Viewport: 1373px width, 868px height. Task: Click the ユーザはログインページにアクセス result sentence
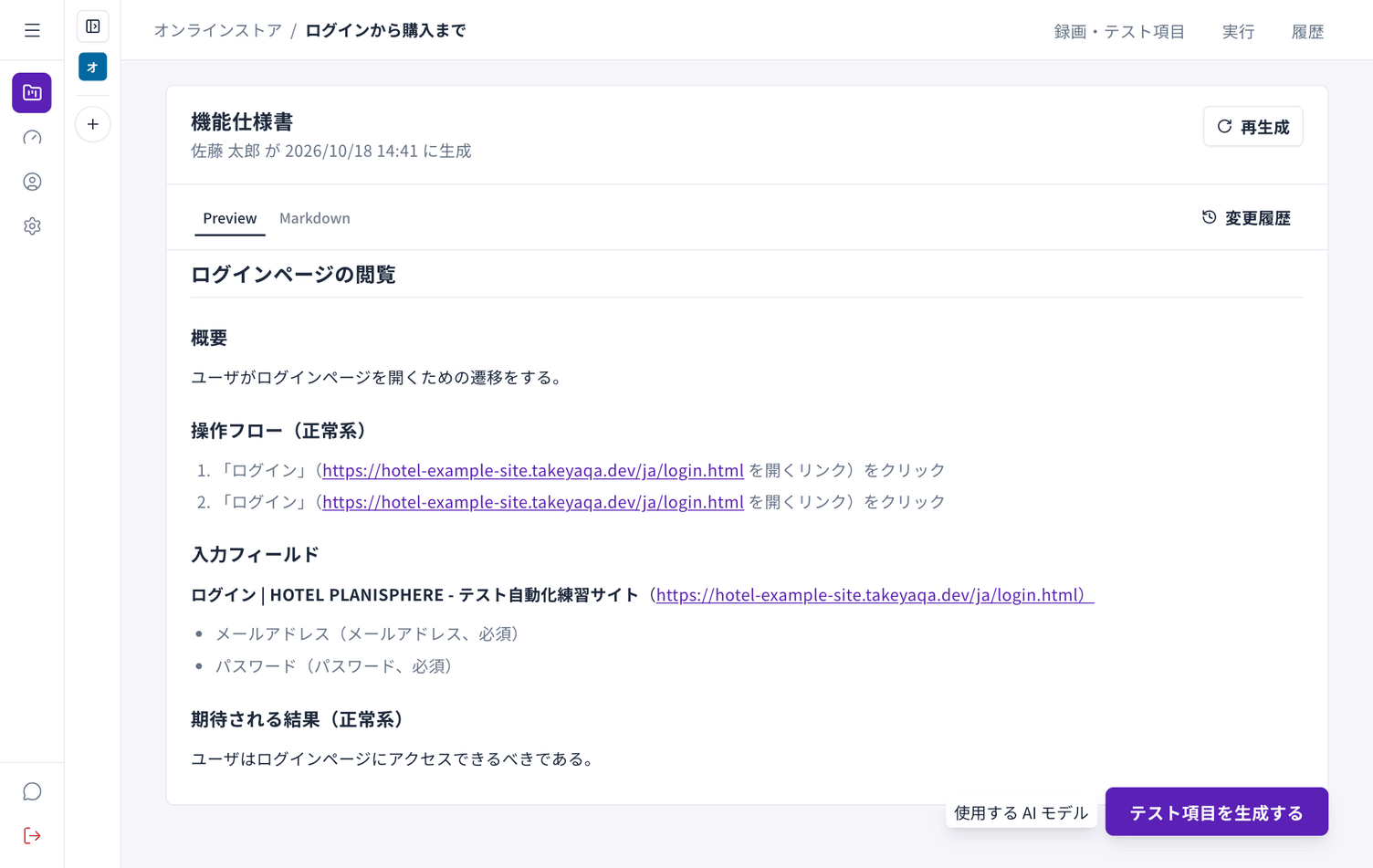pyautogui.click(x=393, y=759)
